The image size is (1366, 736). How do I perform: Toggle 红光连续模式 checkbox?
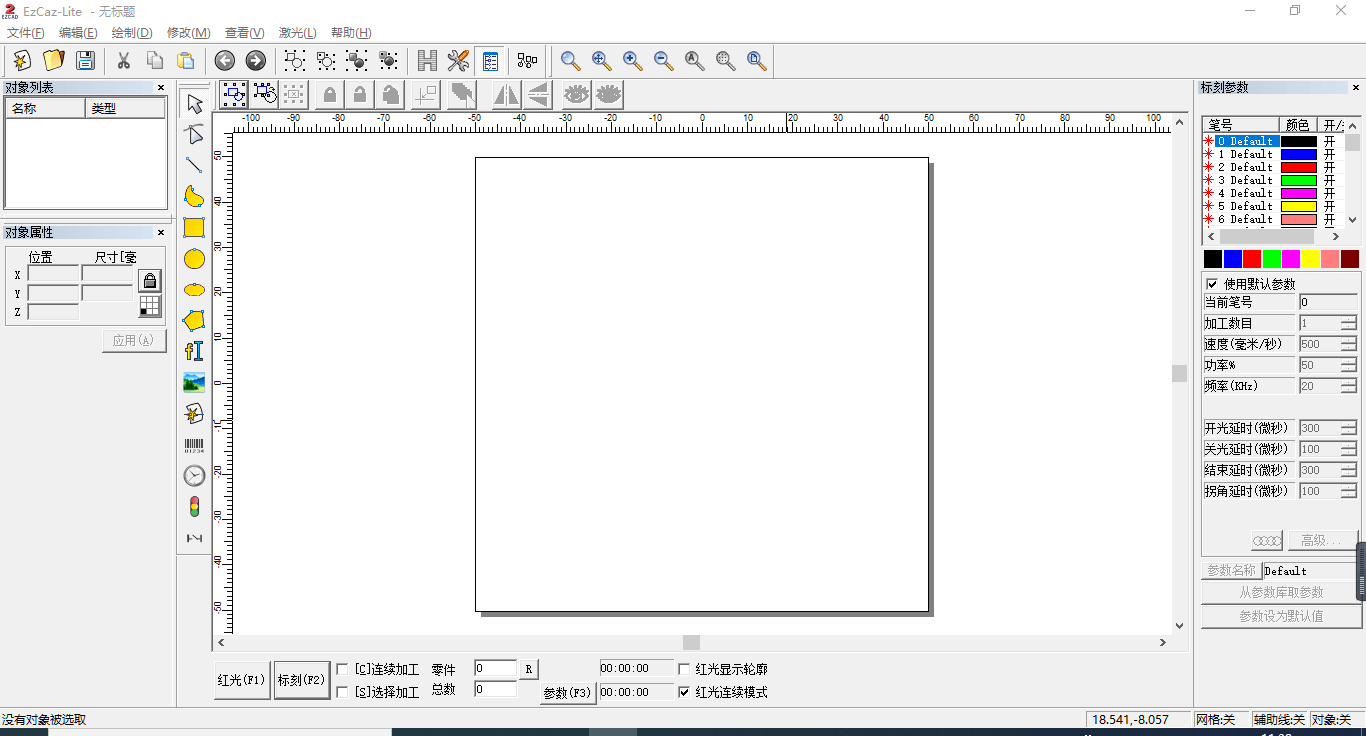[685, 692]
